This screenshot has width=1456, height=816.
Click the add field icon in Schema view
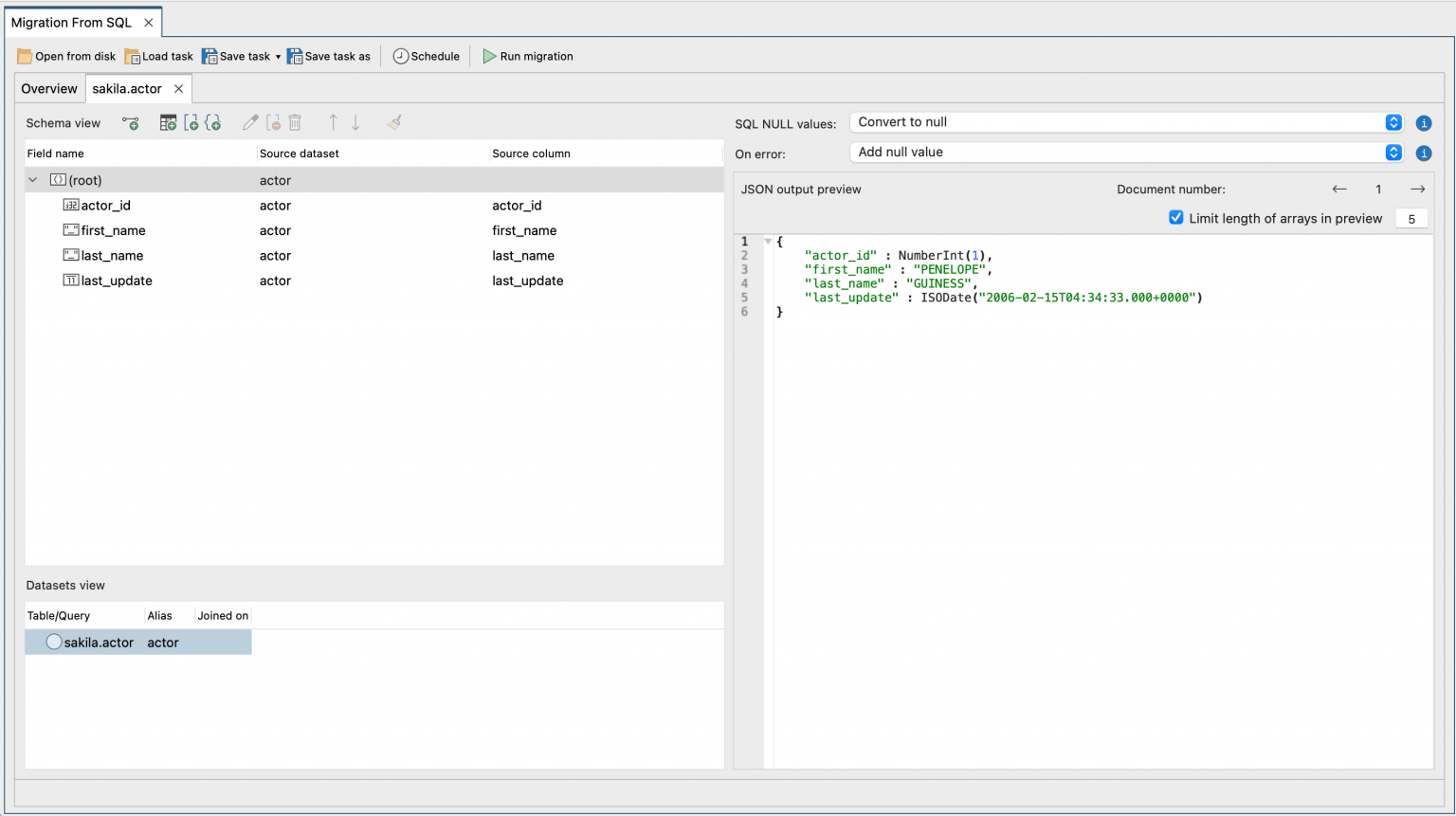tap(131, 123)
